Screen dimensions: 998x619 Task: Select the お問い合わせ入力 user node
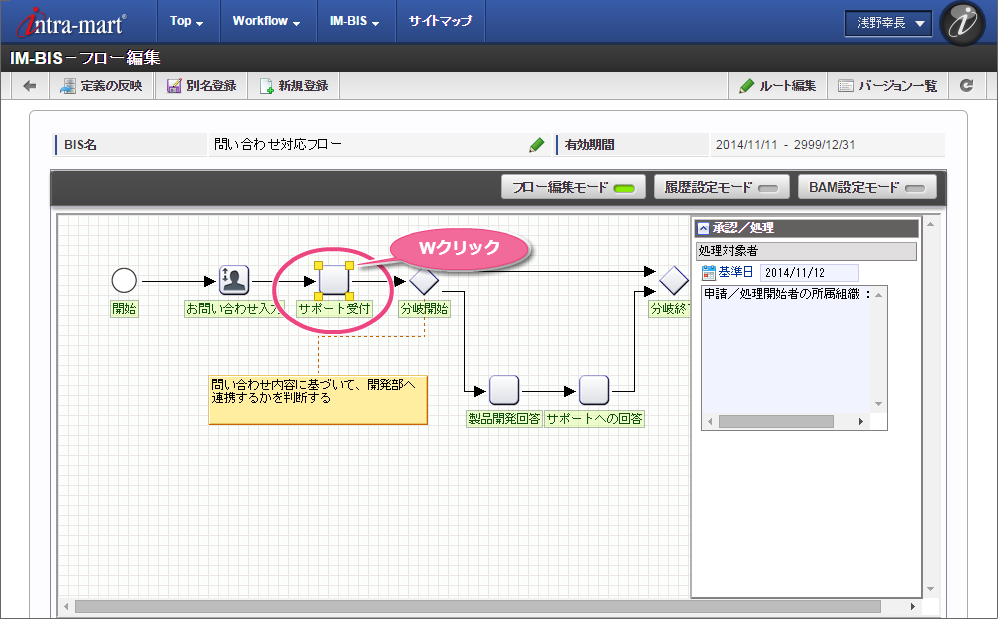click(x=234, y=280)
